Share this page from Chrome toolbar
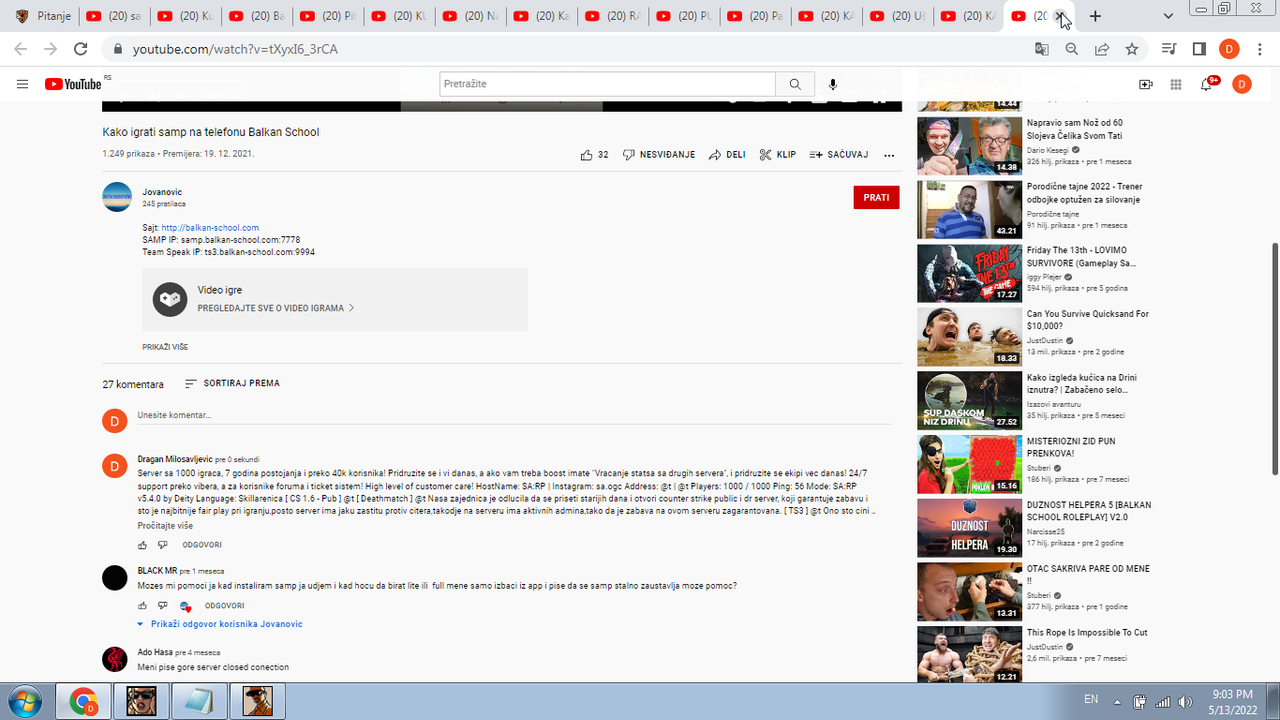This screenshot has width=1280, height=720. tap(1102, 49)
